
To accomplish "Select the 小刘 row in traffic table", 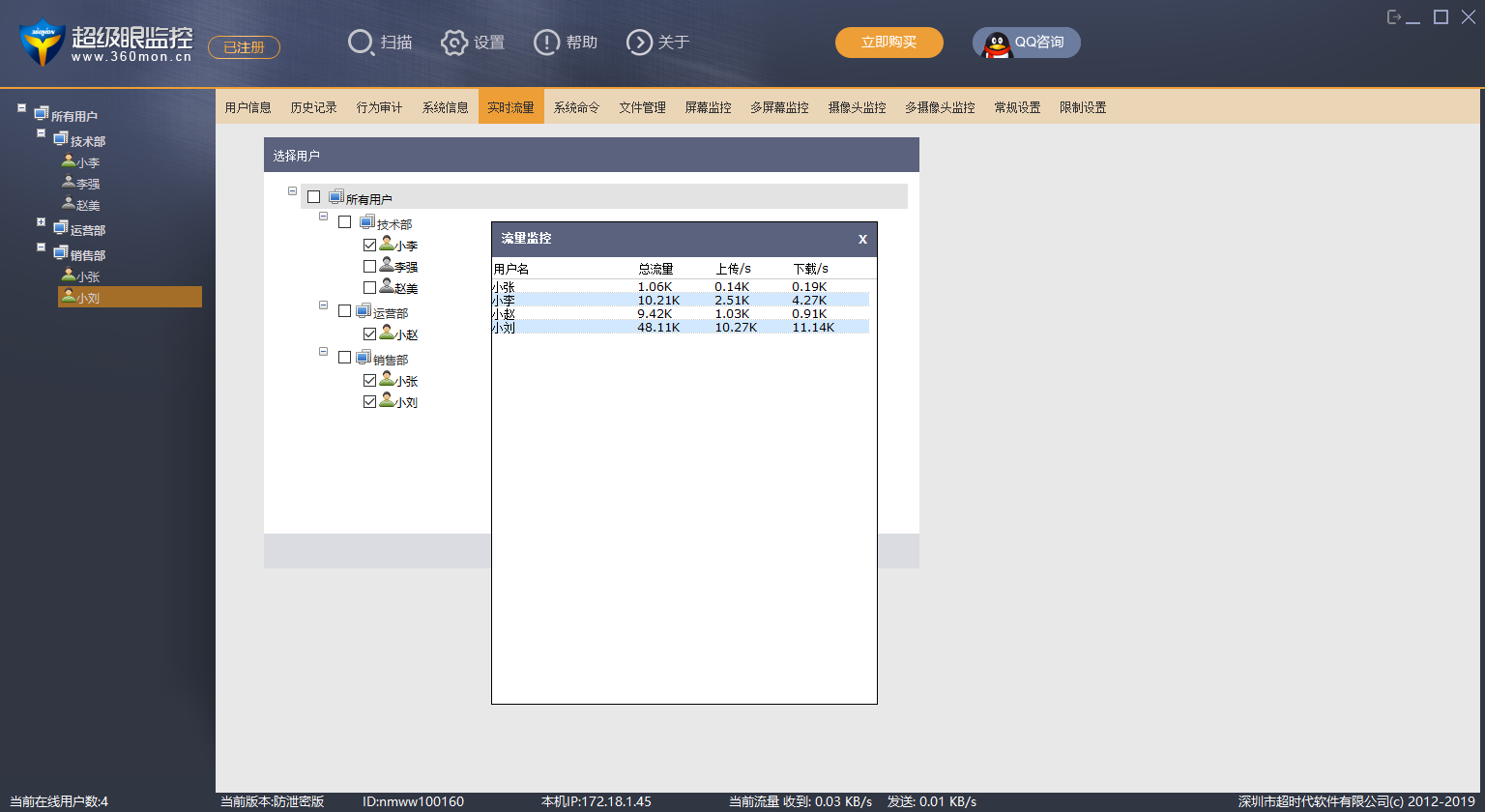I will (x=680, y=328).
